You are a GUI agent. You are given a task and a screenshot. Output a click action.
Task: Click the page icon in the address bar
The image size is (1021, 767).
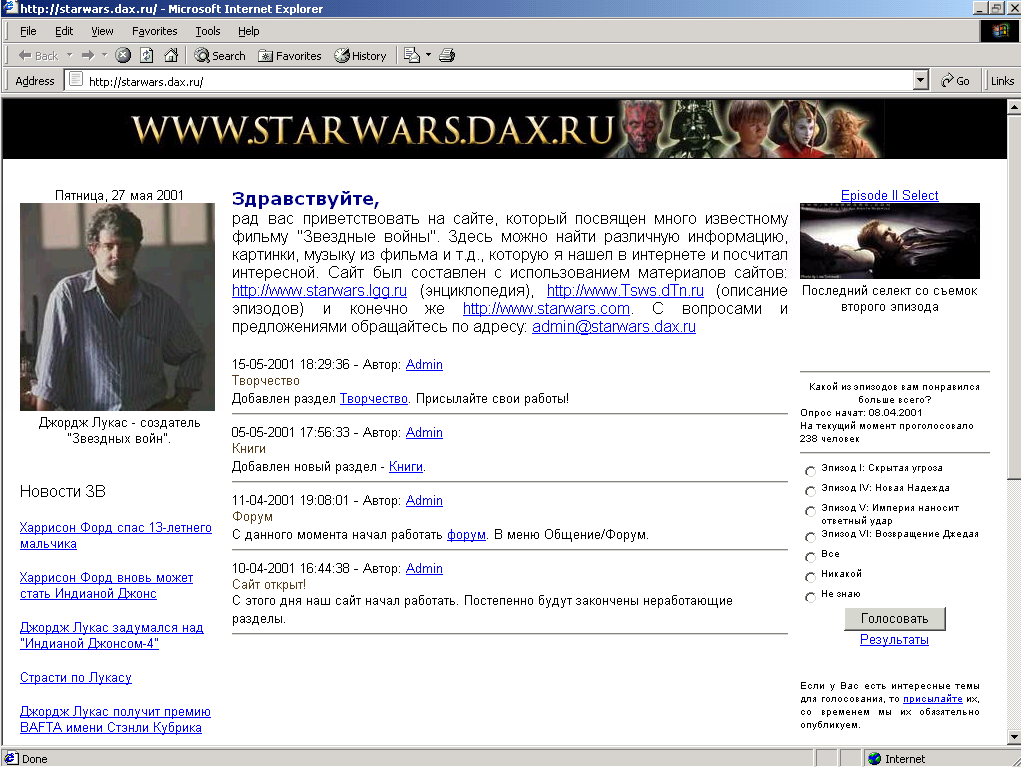coord(76,80)
